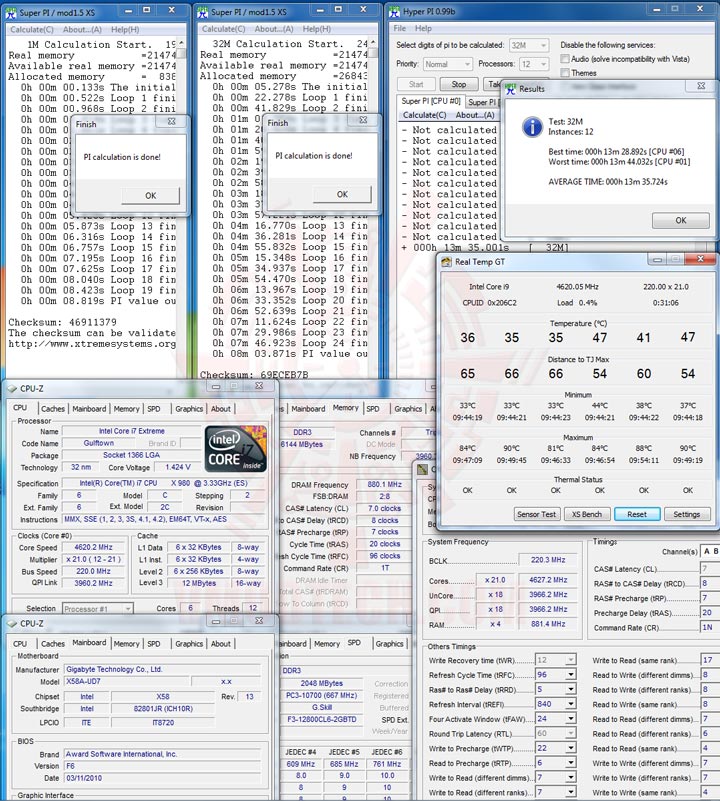
Task: Click the BIOS Date value 03/11/2010
Action: (162, 778)
